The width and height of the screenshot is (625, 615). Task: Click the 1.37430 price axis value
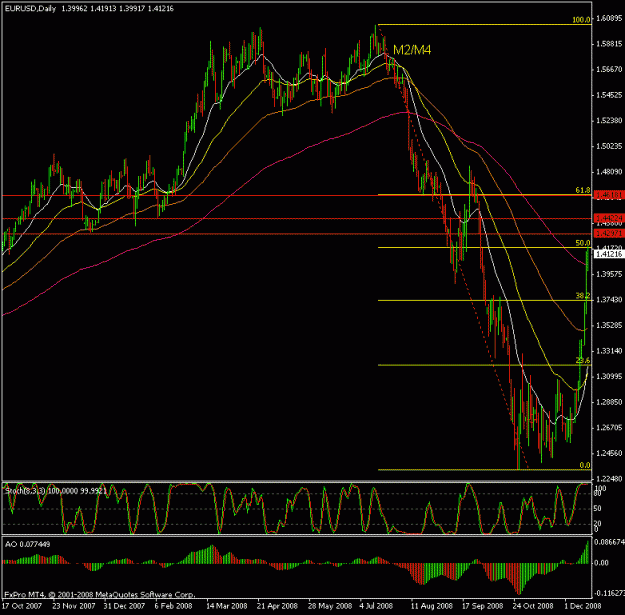[x=609, y=299]
